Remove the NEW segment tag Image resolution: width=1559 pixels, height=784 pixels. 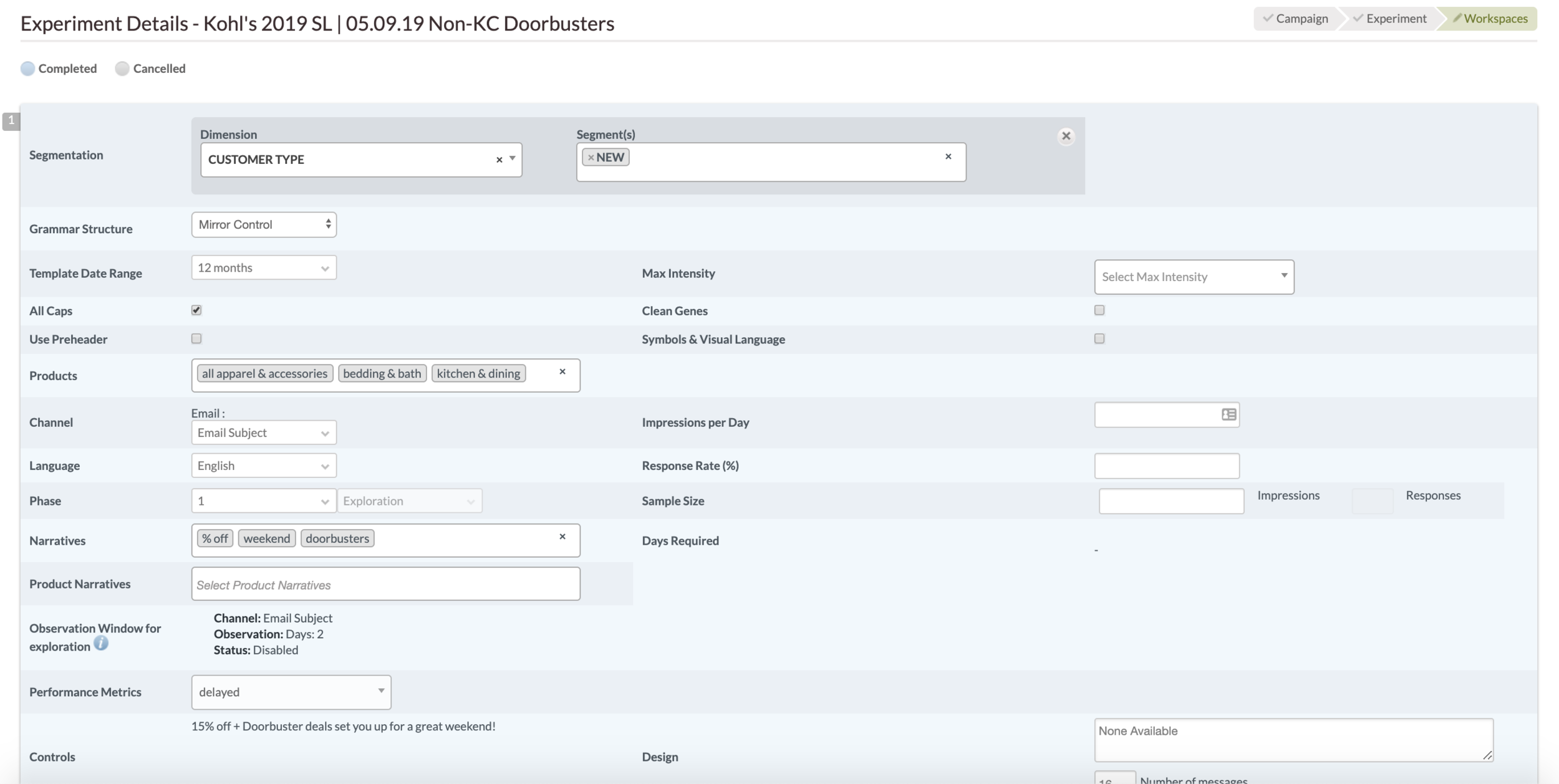click(x=591, y=158)
